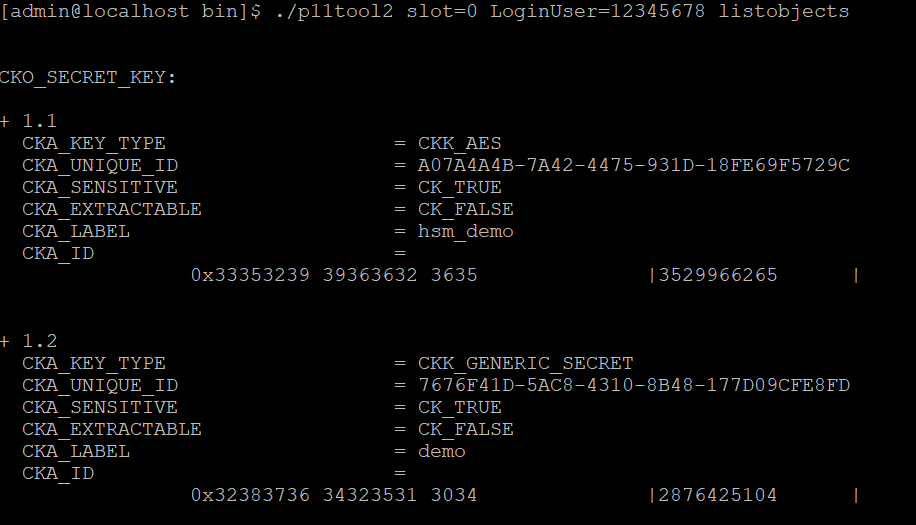The height and width of the screenshot is (525, 916).
Task: Click CKA_EXTRACTABLE attribute of object 1.1
Action: [112, 210]
